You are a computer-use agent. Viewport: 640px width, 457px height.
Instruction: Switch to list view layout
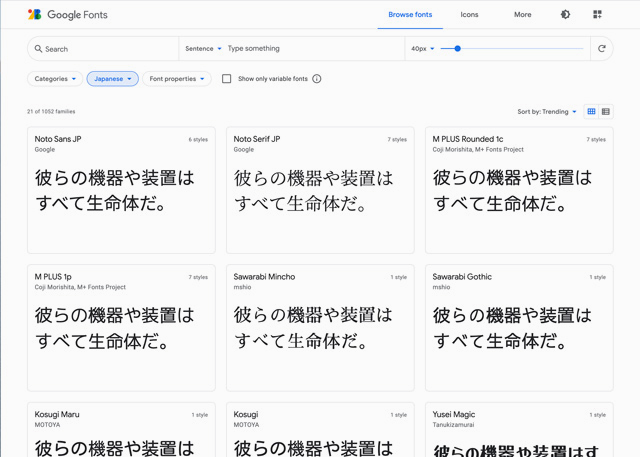click(x=606, y=111)
